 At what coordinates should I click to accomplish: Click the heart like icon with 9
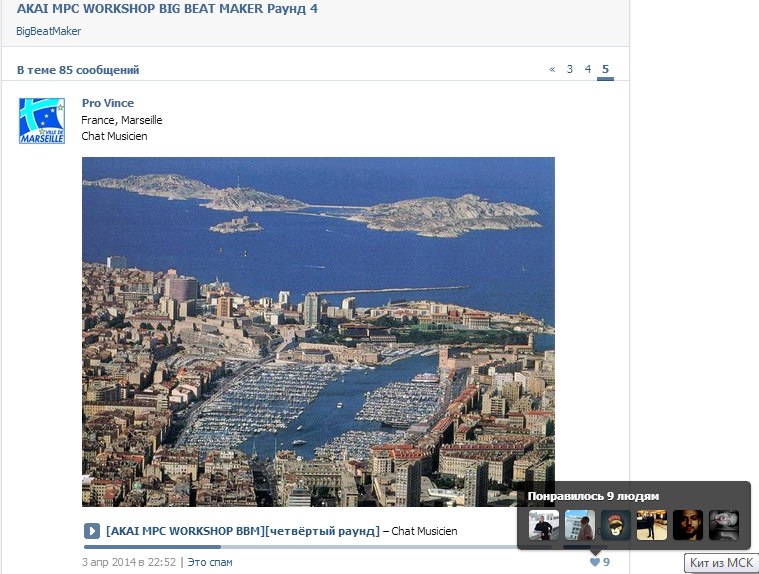click(600, 562)
